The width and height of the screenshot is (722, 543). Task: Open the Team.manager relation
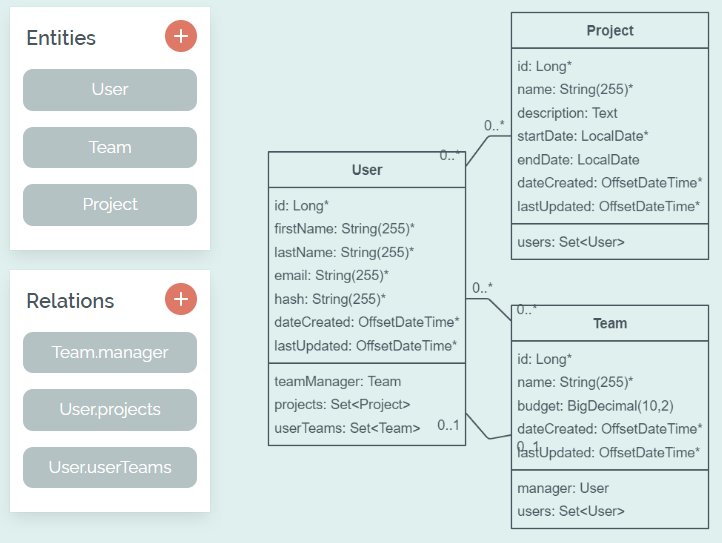pos(110,352)
